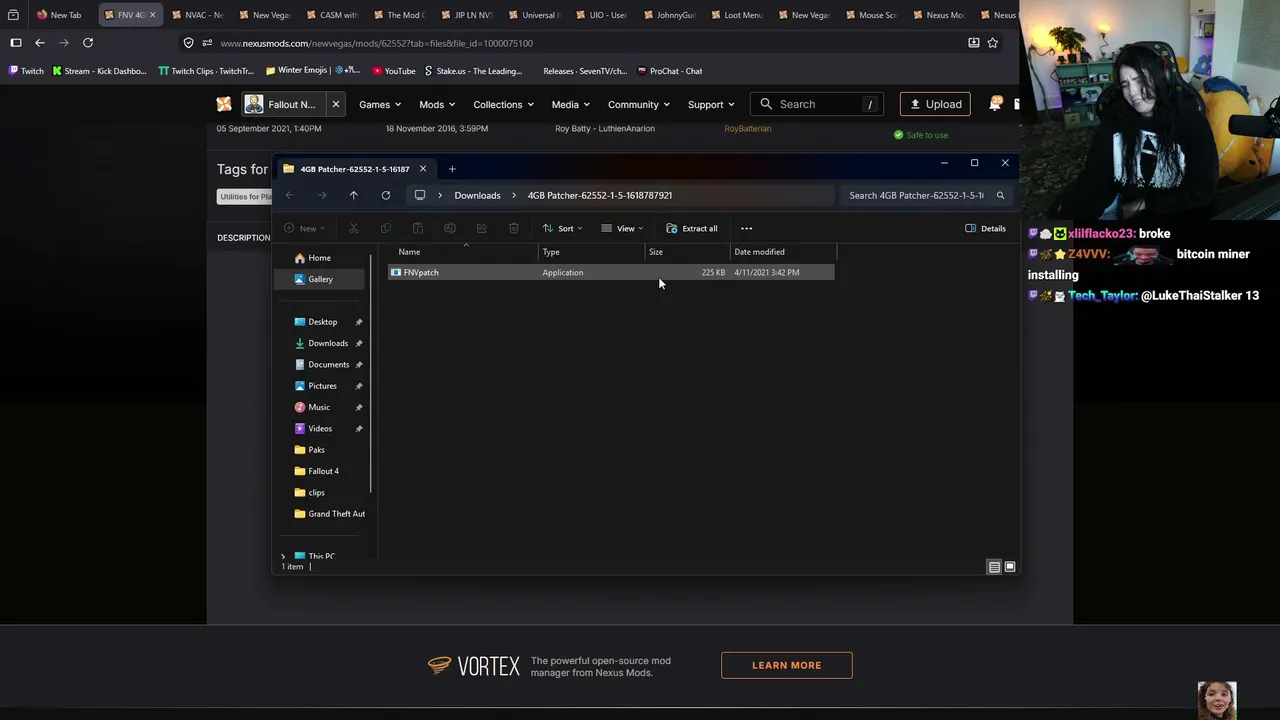The width and height of the screenshot is (1280, 720).
Task: Click the Vortex LEARN MORE button
Action: coord(787,665)
